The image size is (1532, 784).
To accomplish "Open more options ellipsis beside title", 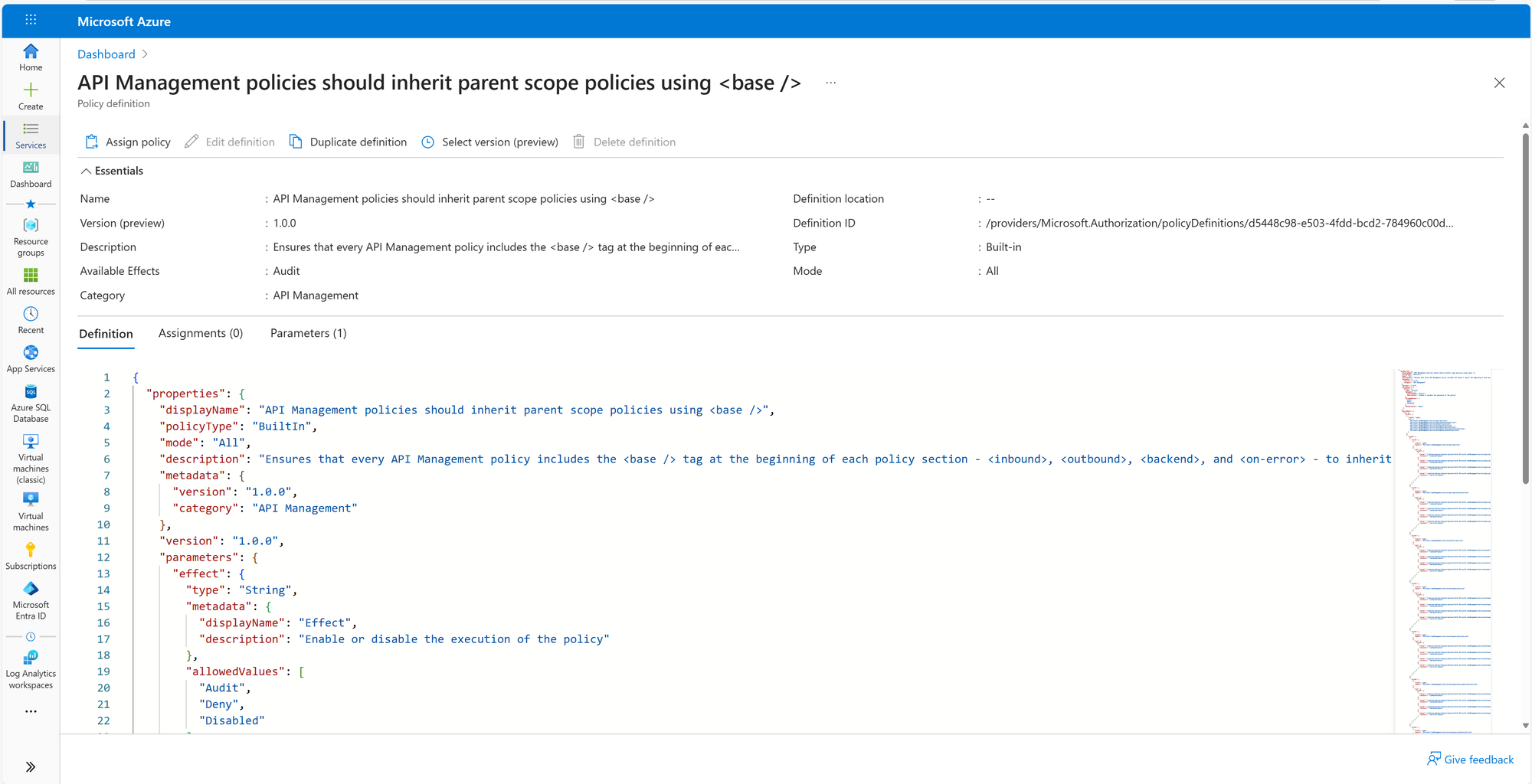I will [831, 83].
